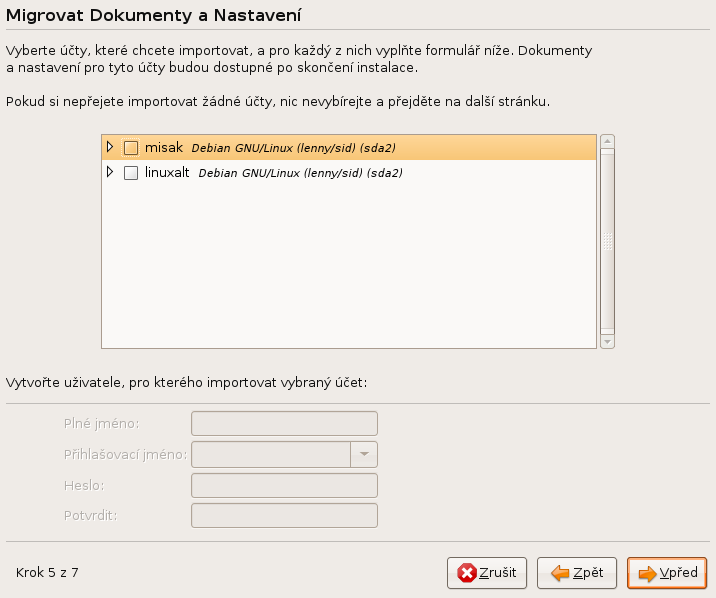Click the Vytvořte uživatele label

click(x=186, y=383)
